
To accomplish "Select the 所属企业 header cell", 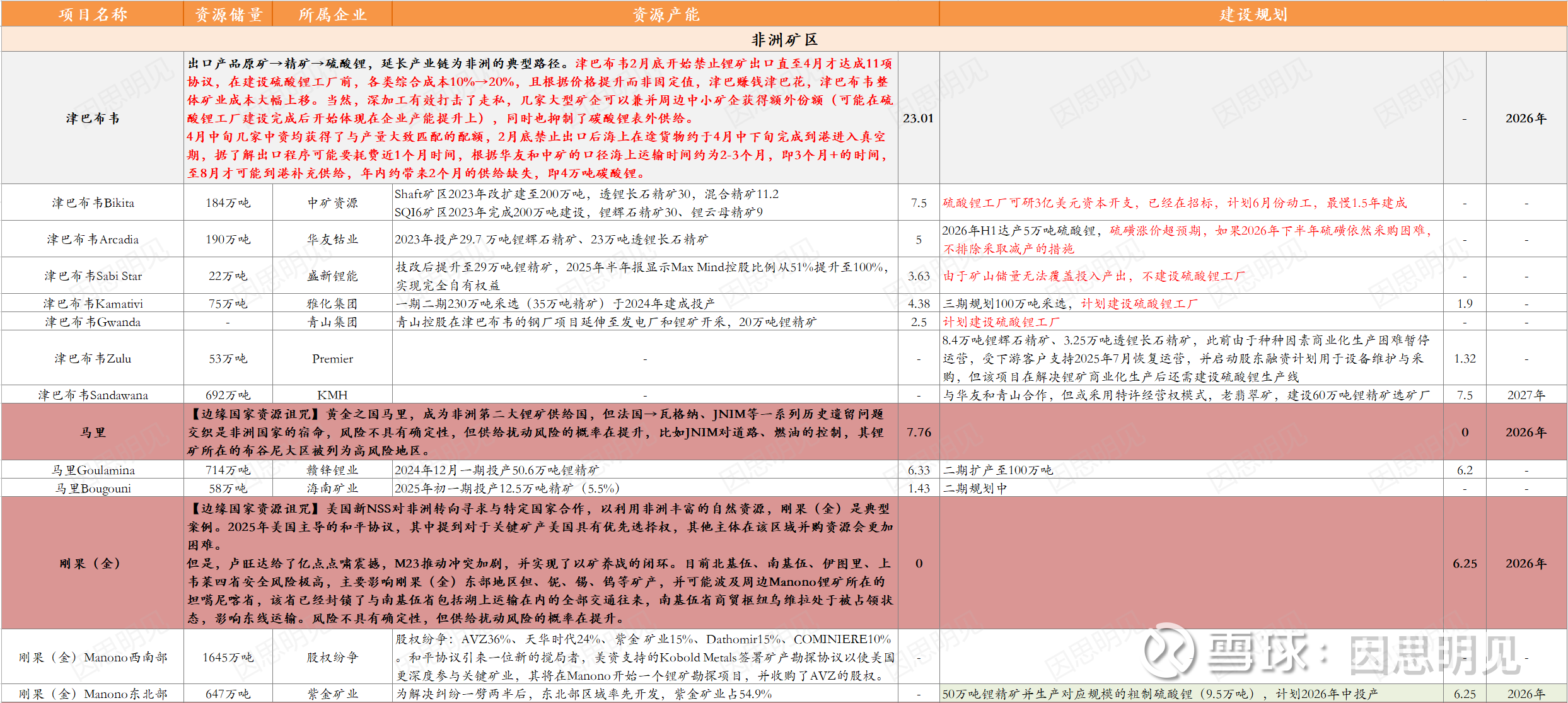I will [332, 14].
